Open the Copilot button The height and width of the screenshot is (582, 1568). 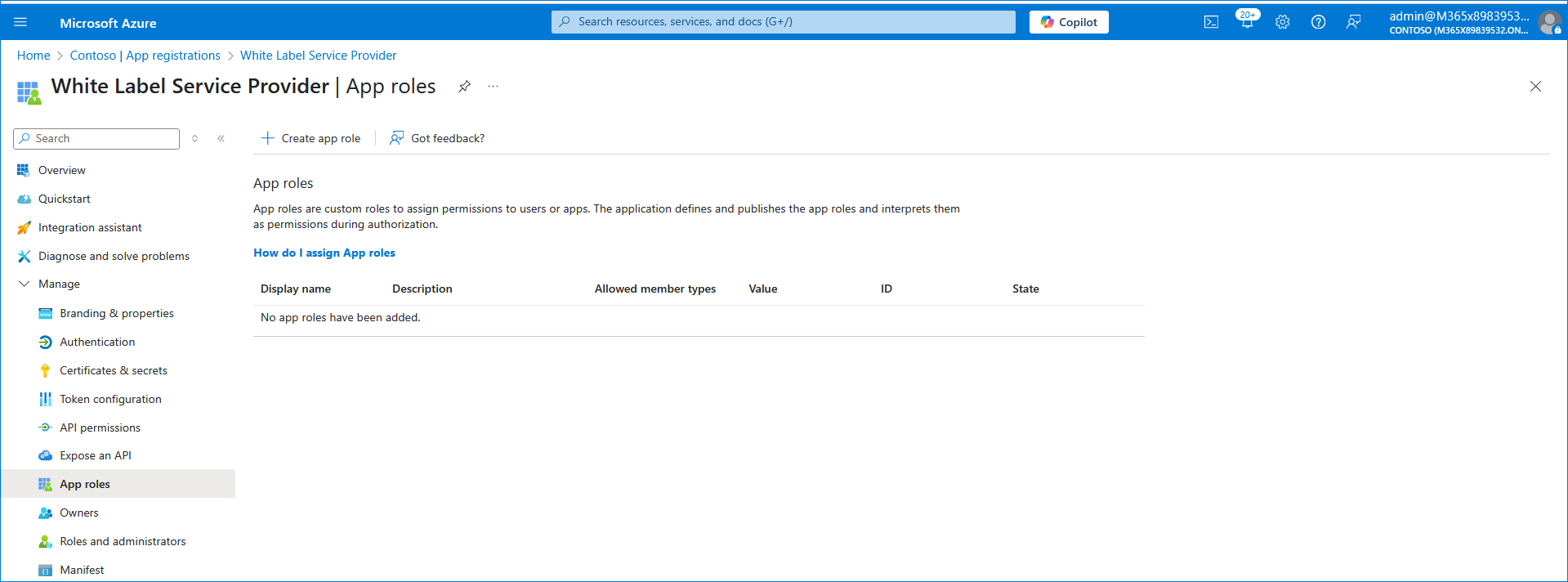(1069, 22)
